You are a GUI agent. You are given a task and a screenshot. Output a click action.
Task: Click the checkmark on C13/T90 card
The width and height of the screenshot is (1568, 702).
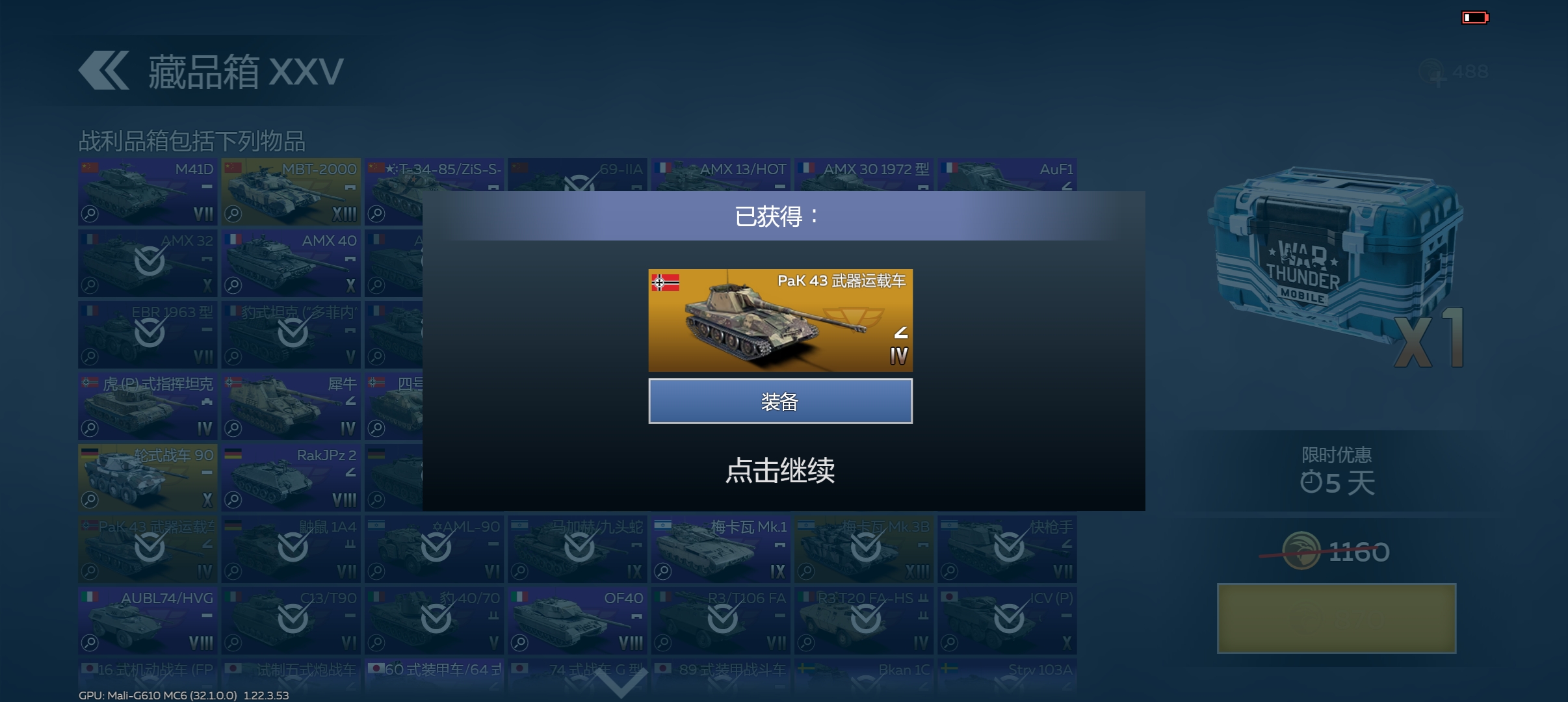click(x=293, y=619)
